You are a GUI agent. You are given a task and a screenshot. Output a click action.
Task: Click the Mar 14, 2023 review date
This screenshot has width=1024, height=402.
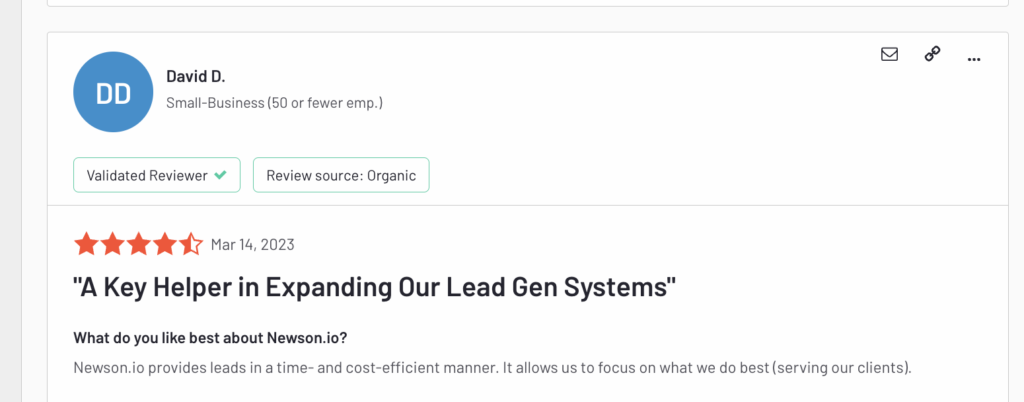coord(252,245)
